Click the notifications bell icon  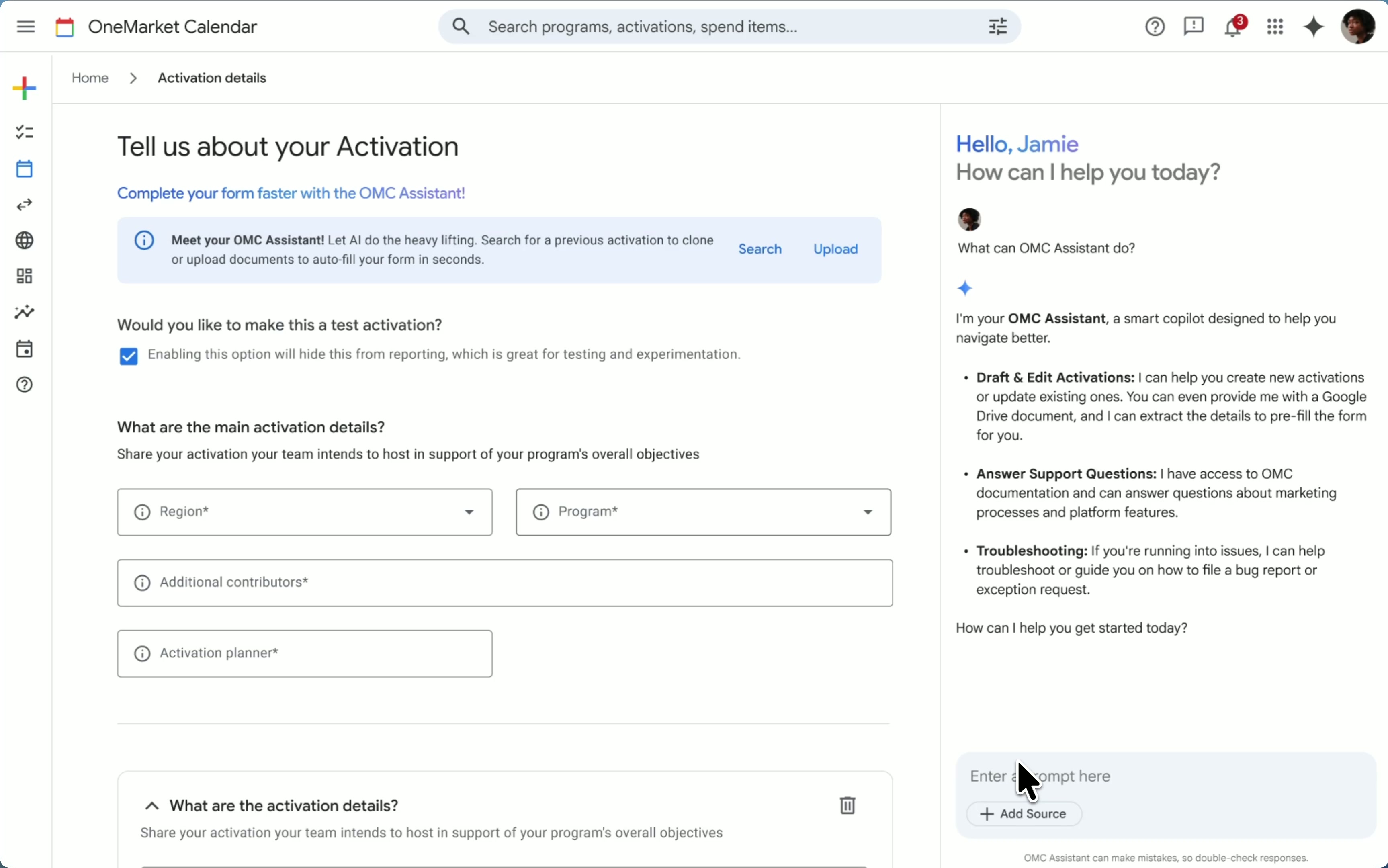click(1233, 27)
